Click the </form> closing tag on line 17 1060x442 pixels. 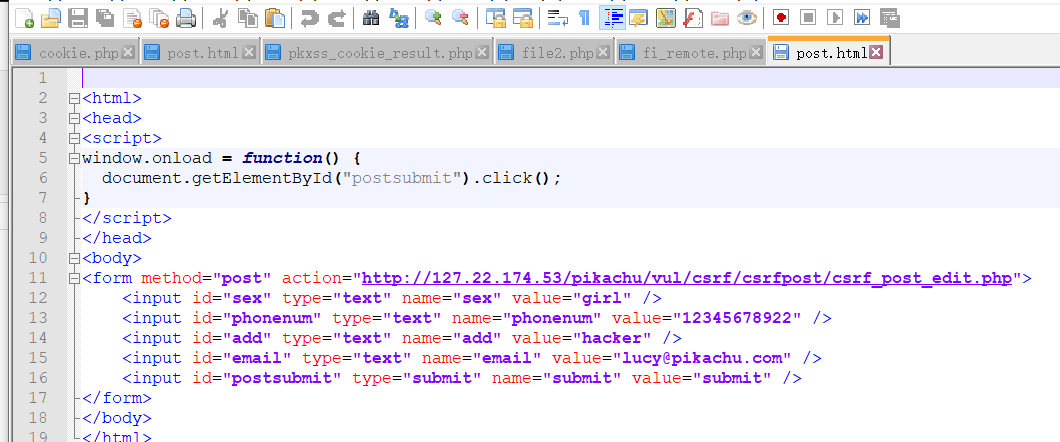point(117,398)
